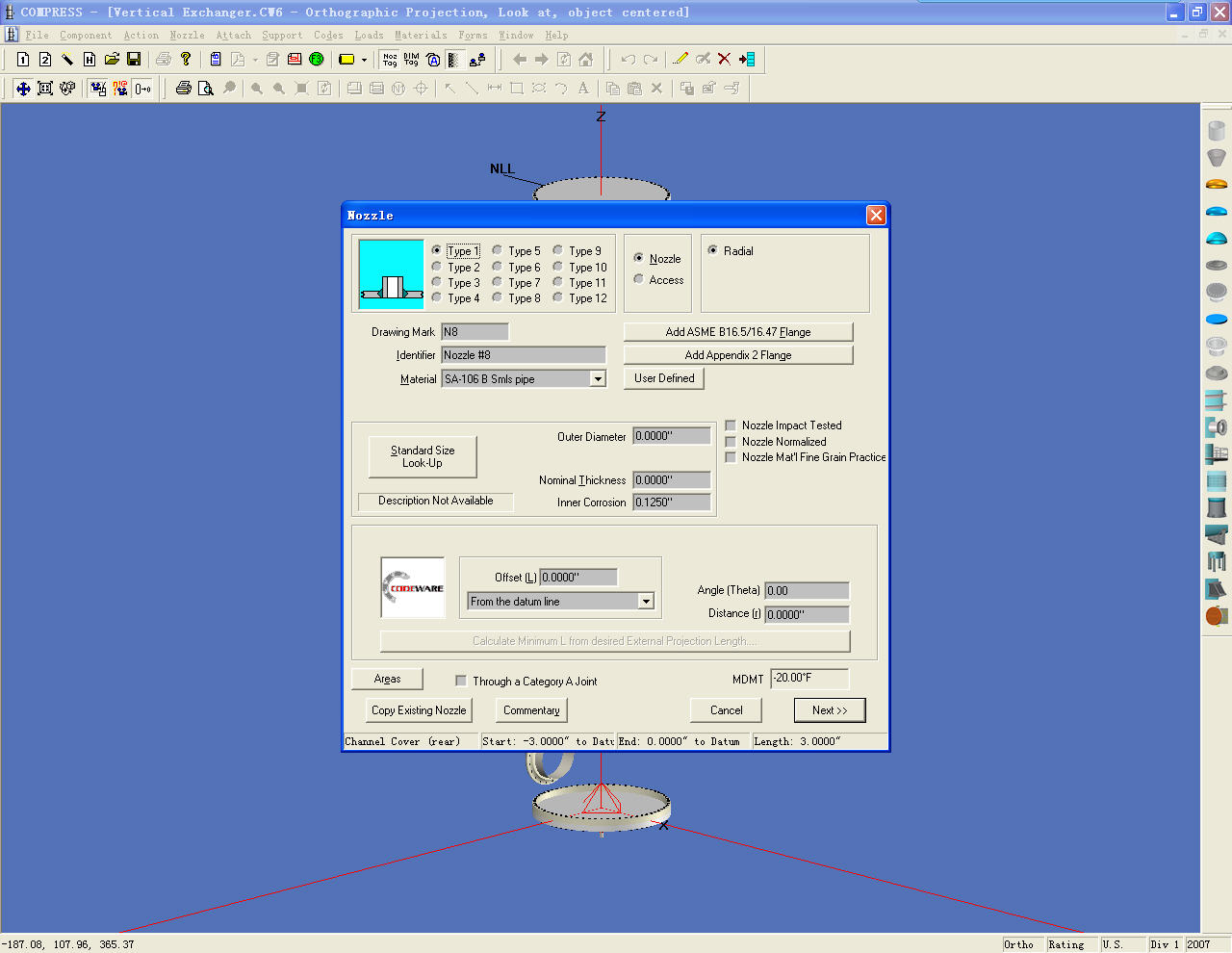Click the print icon in second toolbar

click(x=184, y=89)
